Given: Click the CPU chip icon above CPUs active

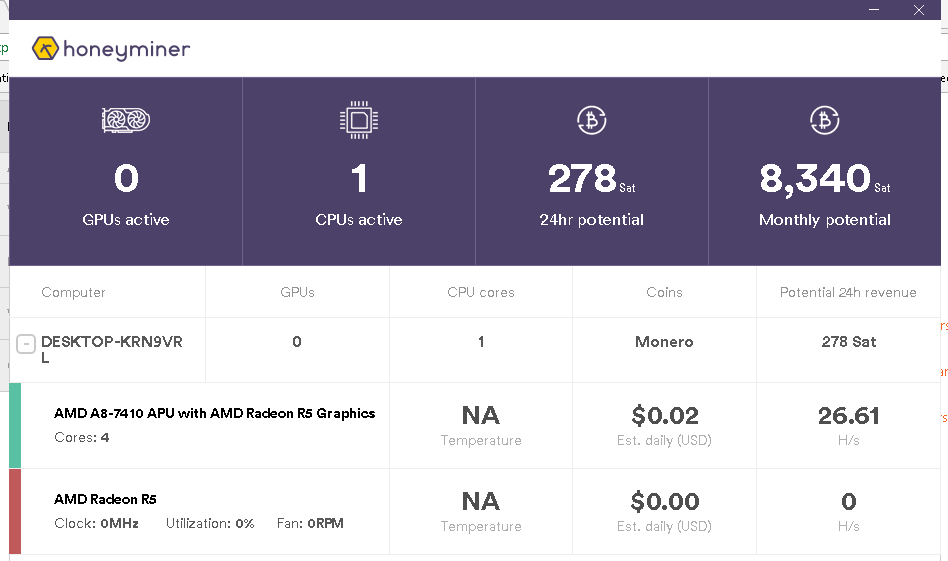Looking at the screenshot, I should click(x=359, y=120).
